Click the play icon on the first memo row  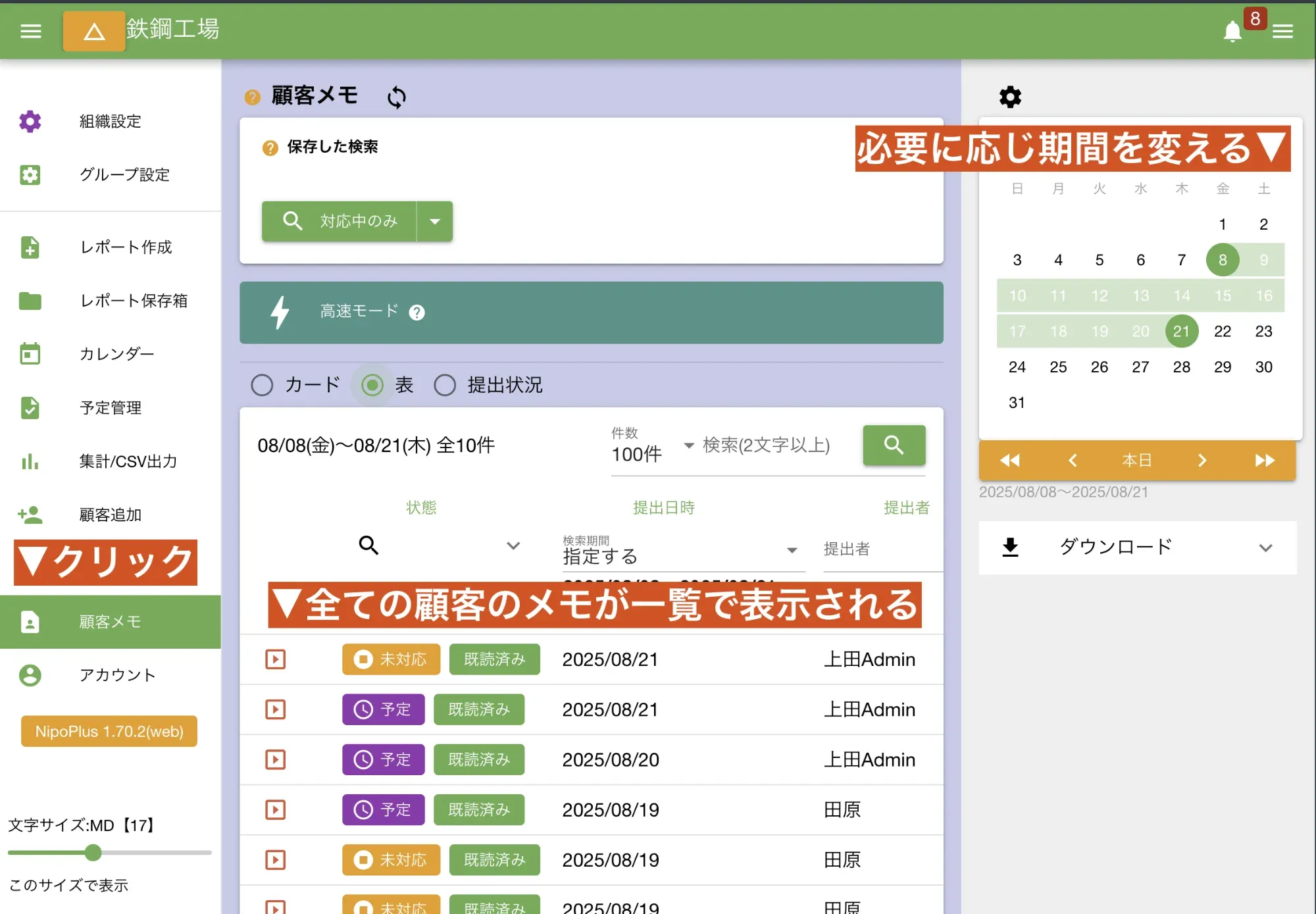(275, 659)
